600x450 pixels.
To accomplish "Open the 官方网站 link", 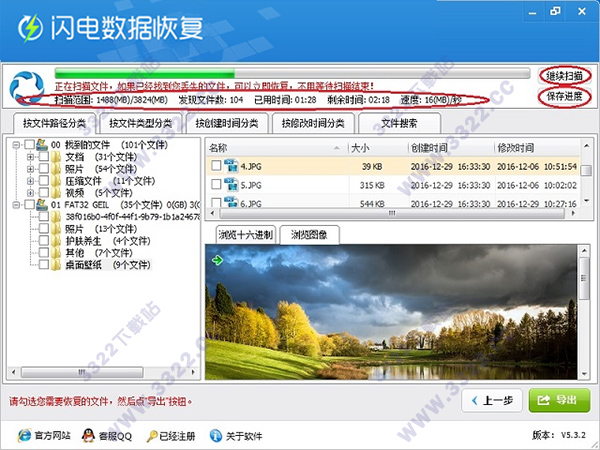I will 44,435.
